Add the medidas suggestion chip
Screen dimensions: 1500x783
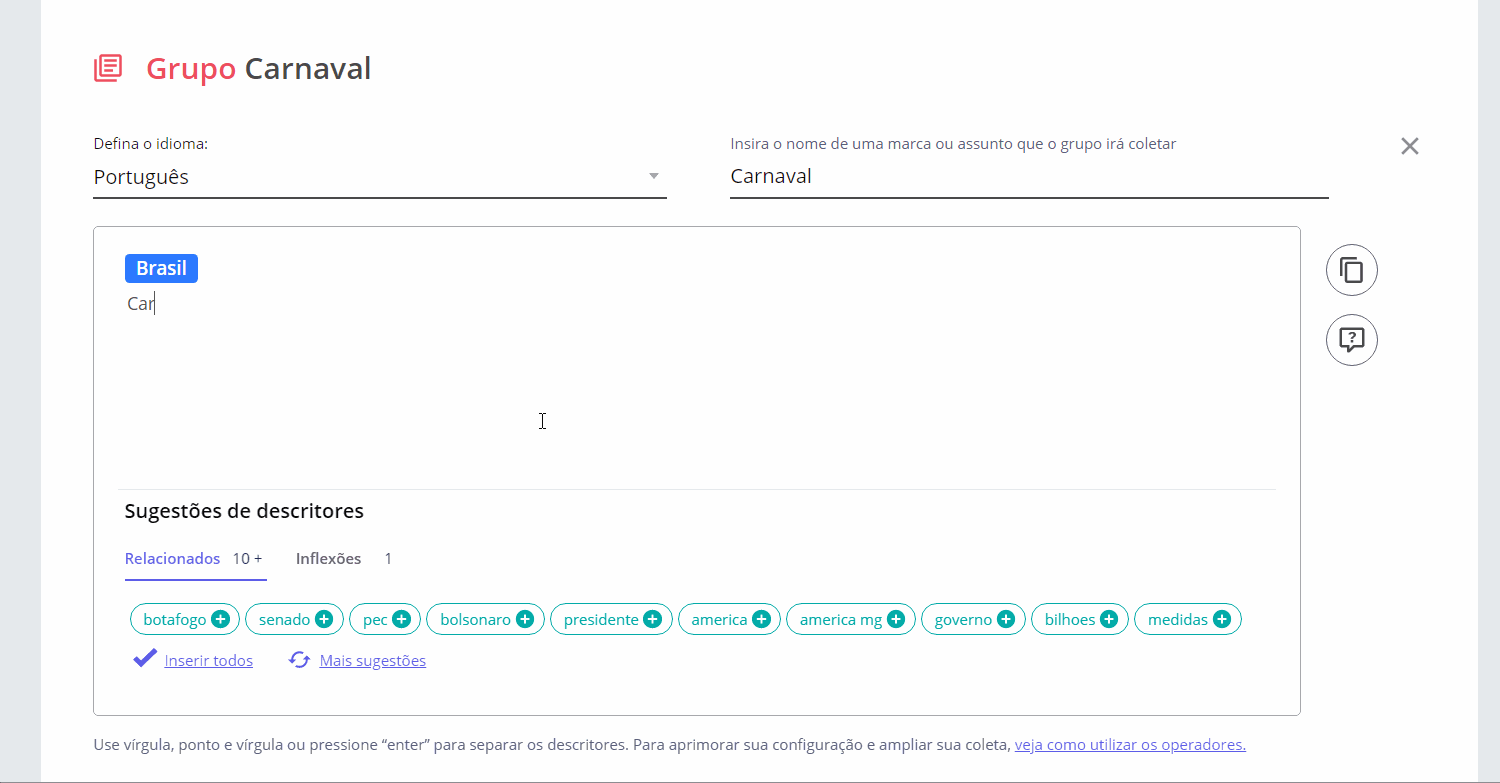pos(1221,619)
